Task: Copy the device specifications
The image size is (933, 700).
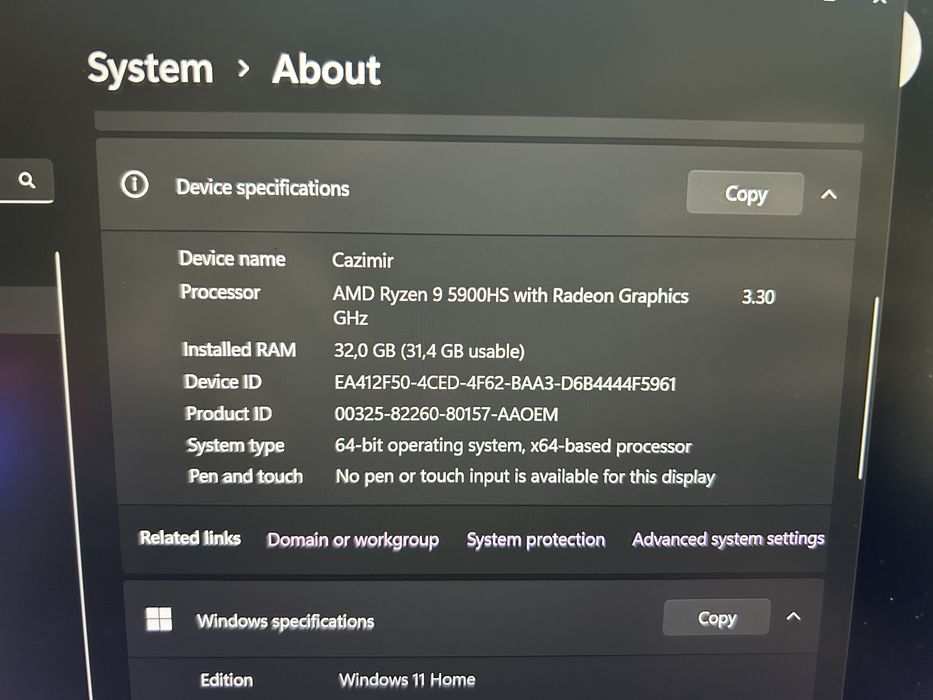Action: point(745,193)
